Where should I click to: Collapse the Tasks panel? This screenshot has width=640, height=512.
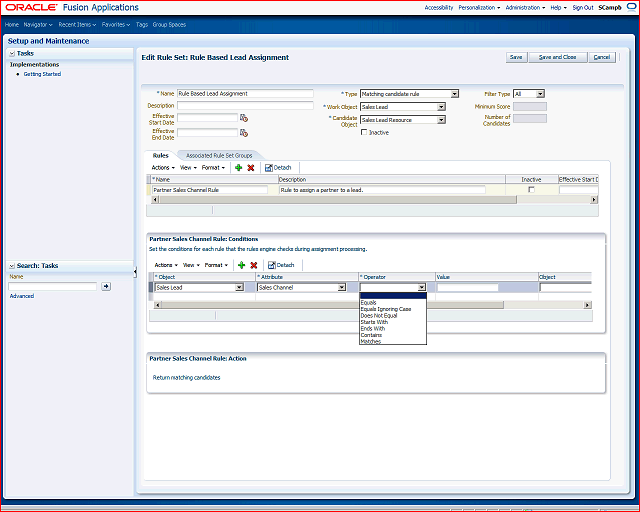click(x=12, y=53)
